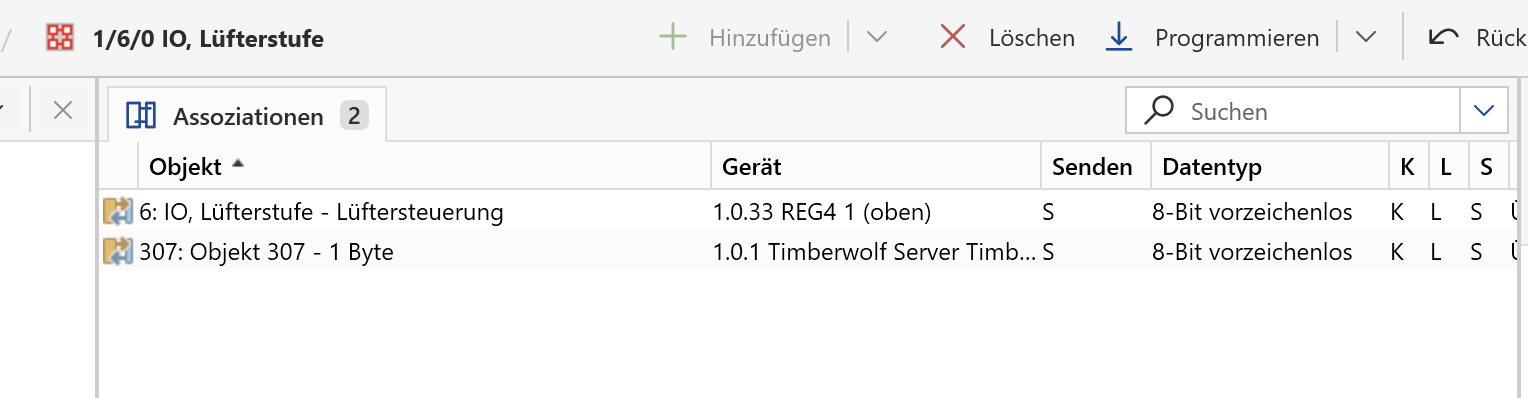The image size is (1528, 398).
Task: Open the search box dropdown arrow
Action: 1483,111
